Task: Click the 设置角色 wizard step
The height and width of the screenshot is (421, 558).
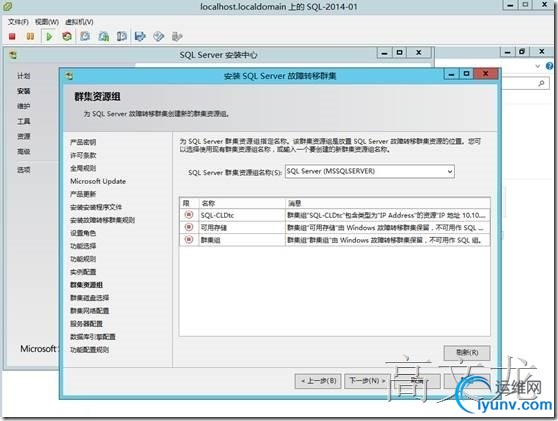Action: click(83, 233)
